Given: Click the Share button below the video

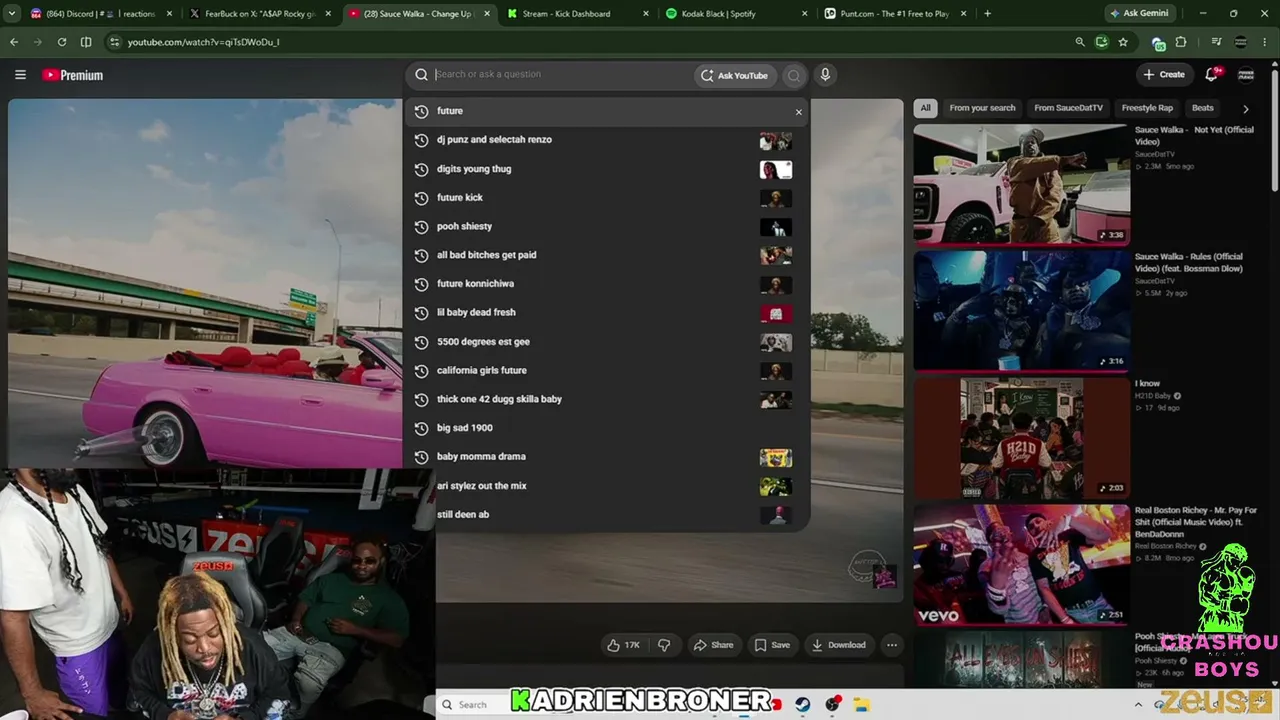Looking at the screenshot, I should tap(714, 645).
